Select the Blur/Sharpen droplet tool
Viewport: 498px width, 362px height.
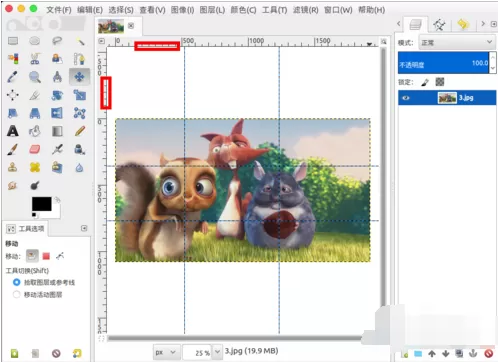coord(79,167)
